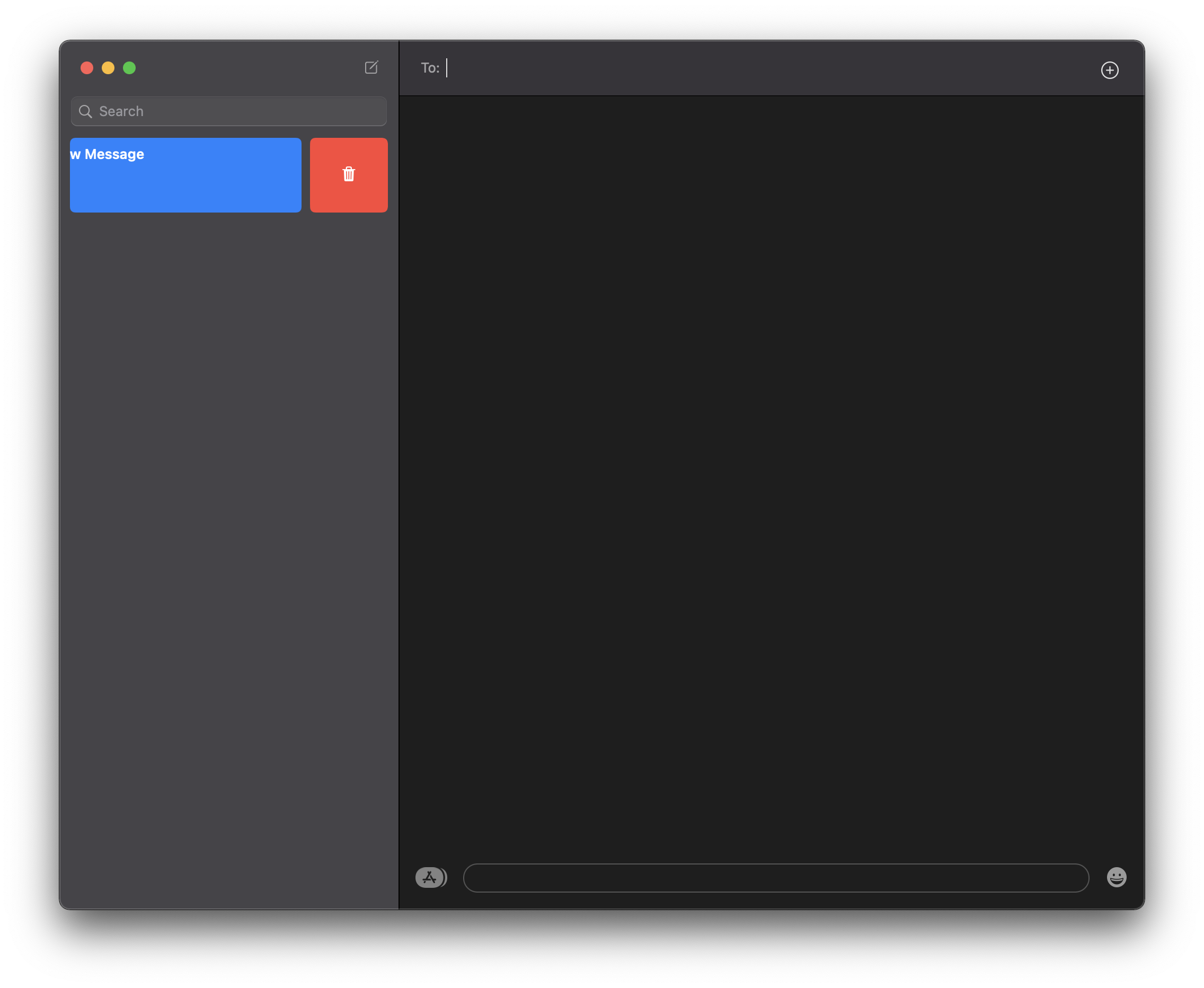1204x988 pixels.
Task: Focus the message text input box
Action: (775, 878)
